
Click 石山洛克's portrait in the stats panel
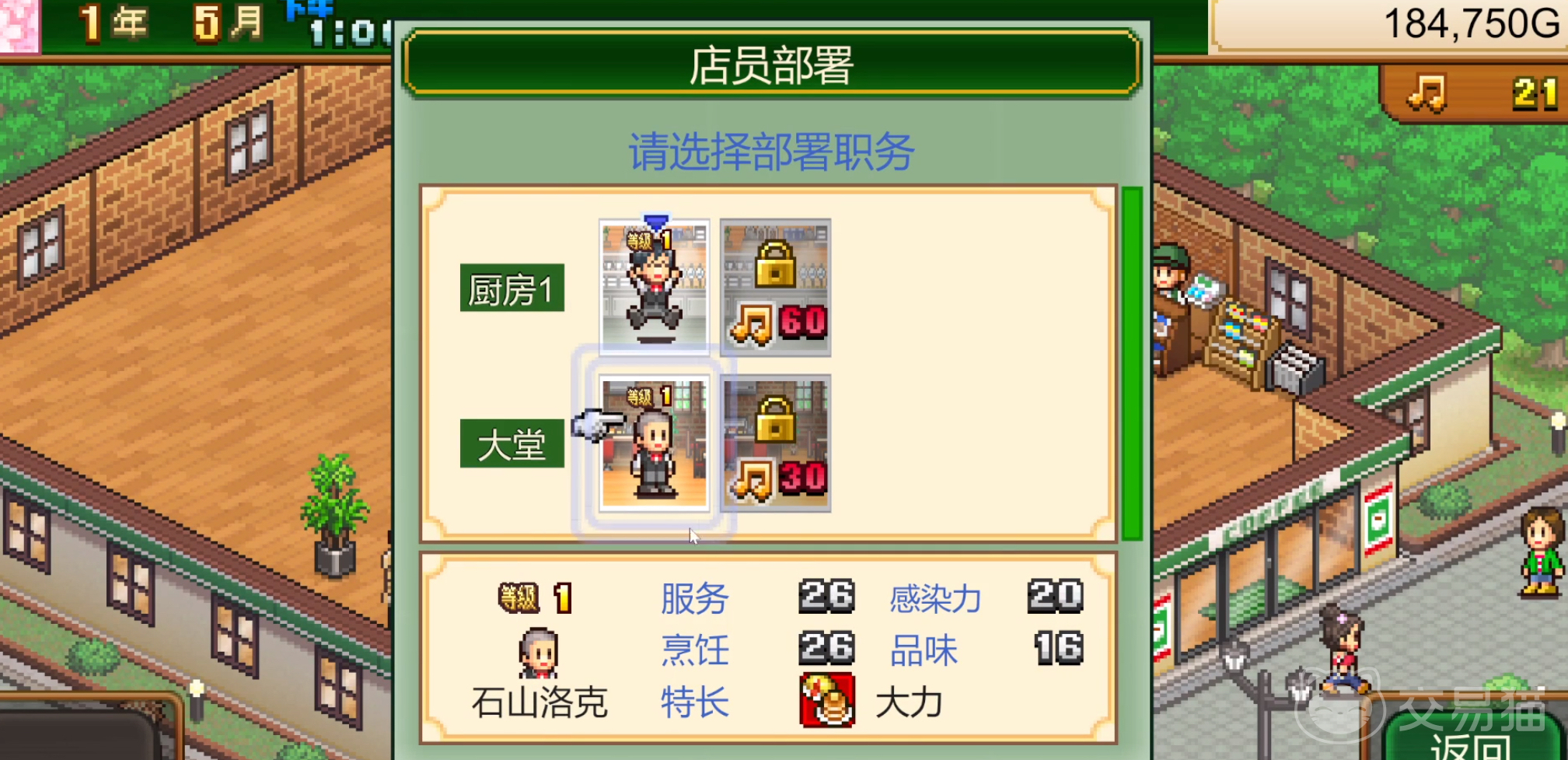click(x=538, y=653)
